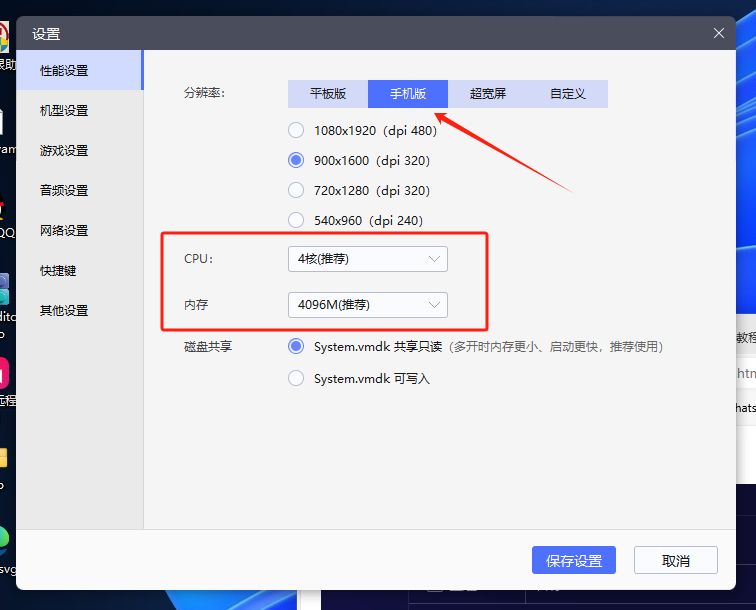Enable System.vmdk 可写入 option
The image size is (756, 610).
tap(296, 378)
